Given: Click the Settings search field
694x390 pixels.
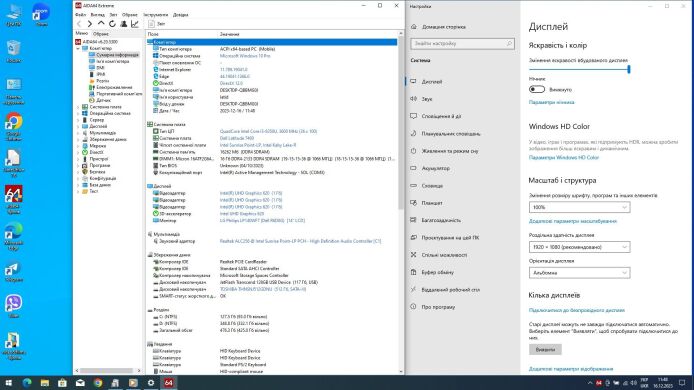Looking at the screenshot, I should click(462, 43).
